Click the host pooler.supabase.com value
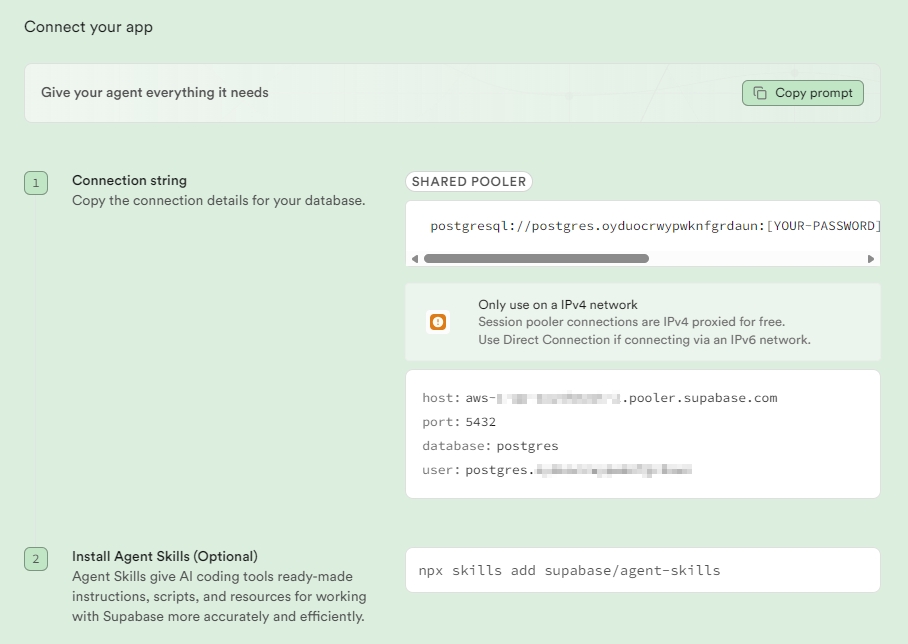 click(x=621, y=398)
